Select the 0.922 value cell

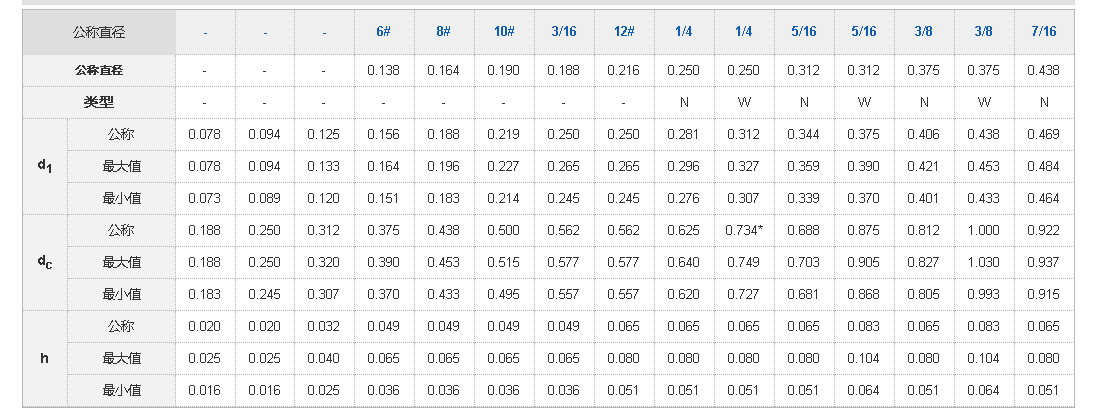[x=1043, y=230]
